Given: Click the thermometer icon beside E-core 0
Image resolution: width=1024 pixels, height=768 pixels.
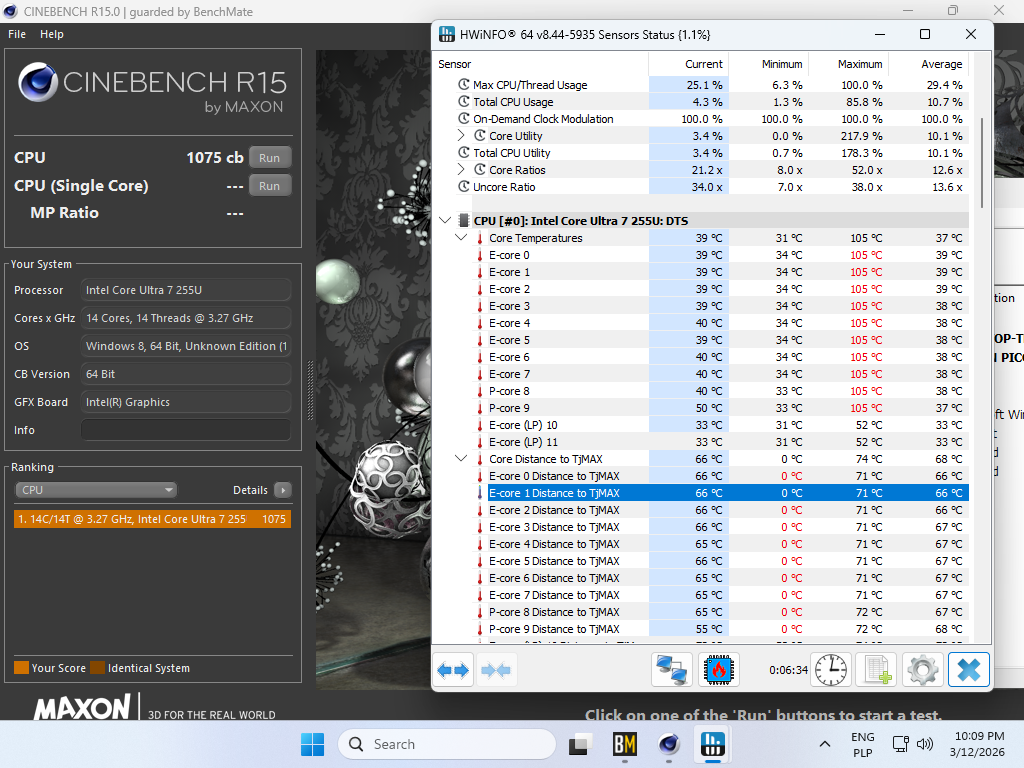Looking at the screenshot, I should click(x=480, y=255).
